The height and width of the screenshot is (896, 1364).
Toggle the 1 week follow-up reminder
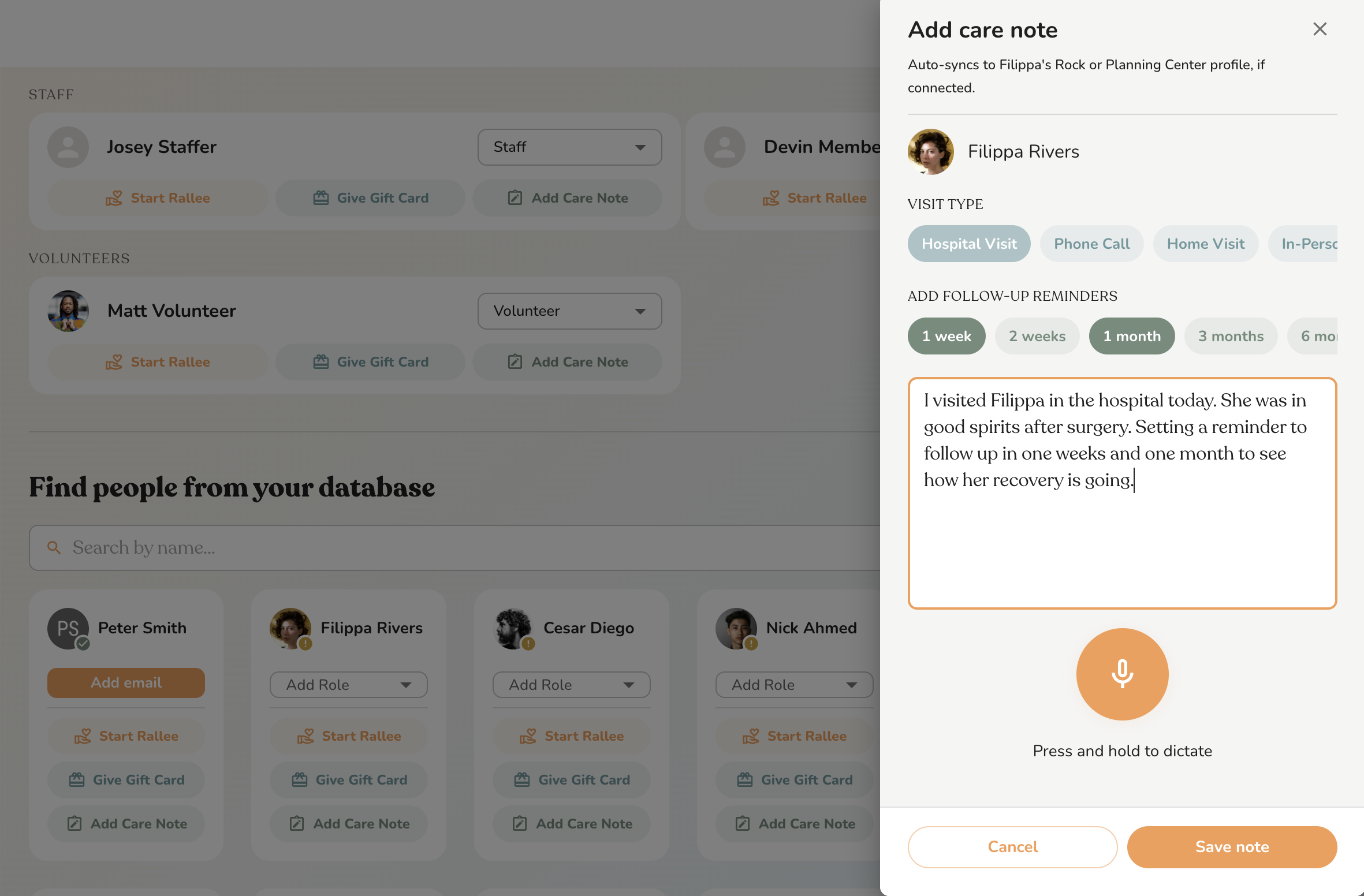click(x=946, y=336)
